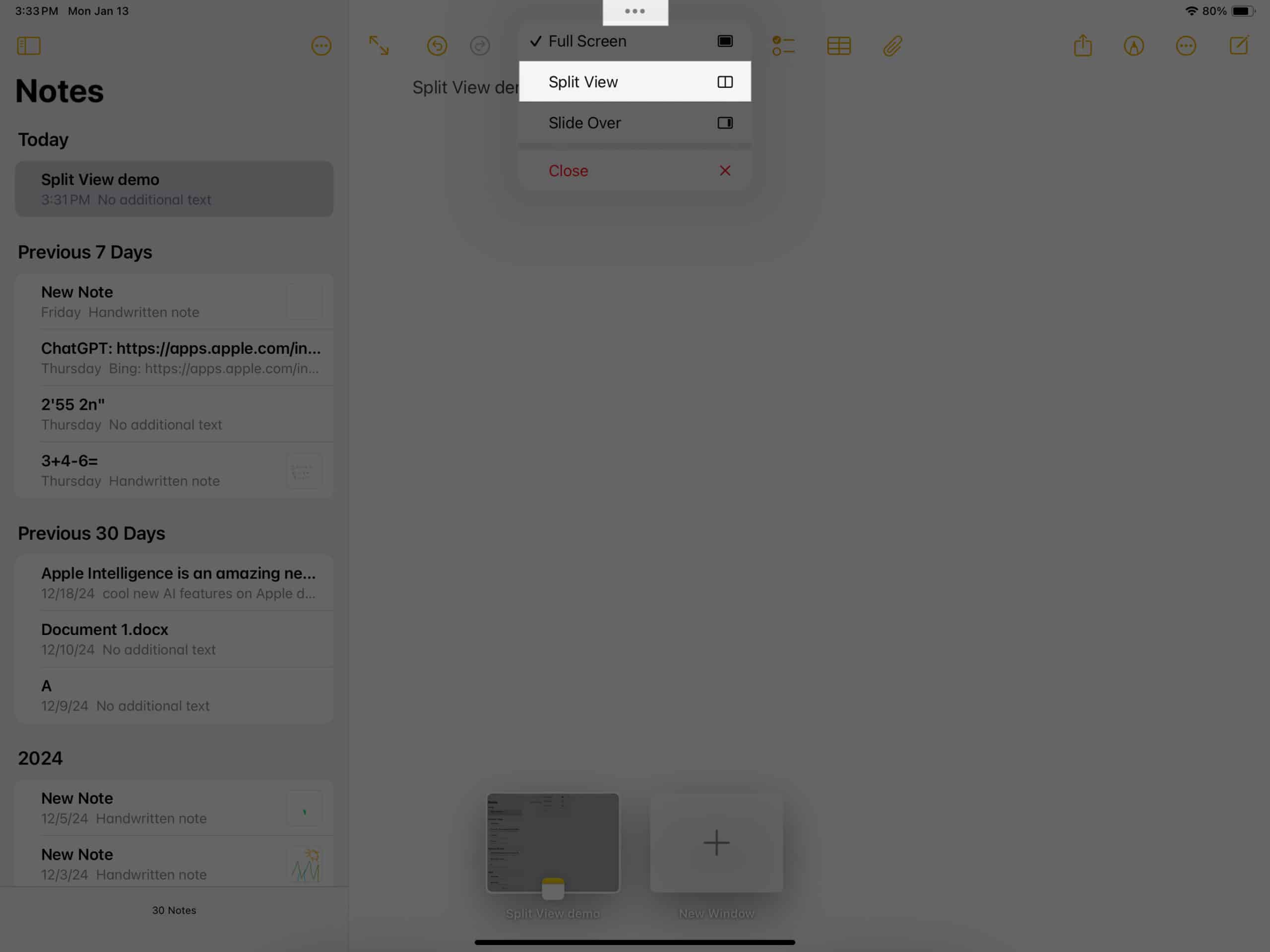
Task: Select Split View from multitasking menu
Action: (x=635, y=81)
